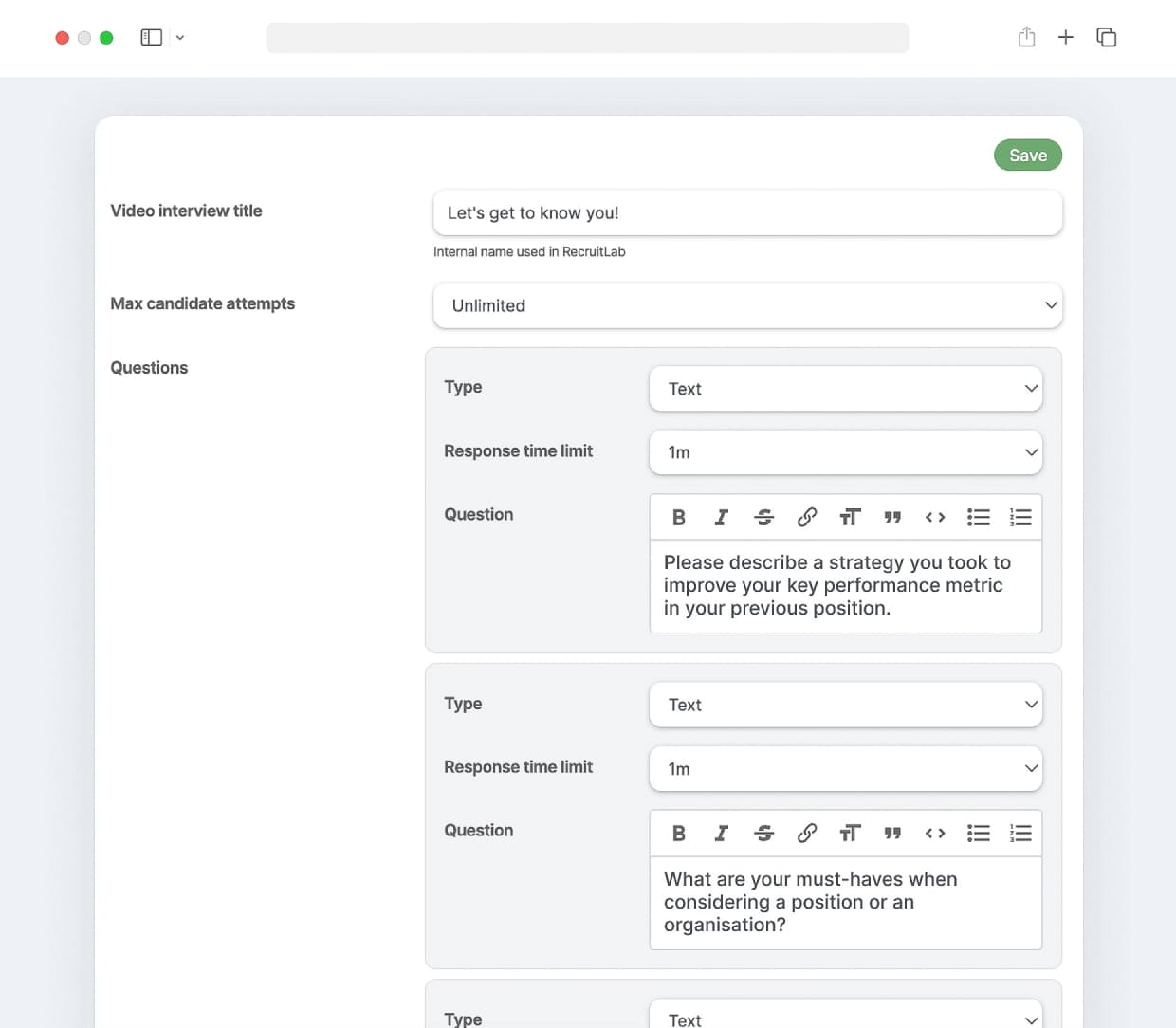
Task: Open a new browser tab with the plus icon
Action: click(x=1066, y=37)
